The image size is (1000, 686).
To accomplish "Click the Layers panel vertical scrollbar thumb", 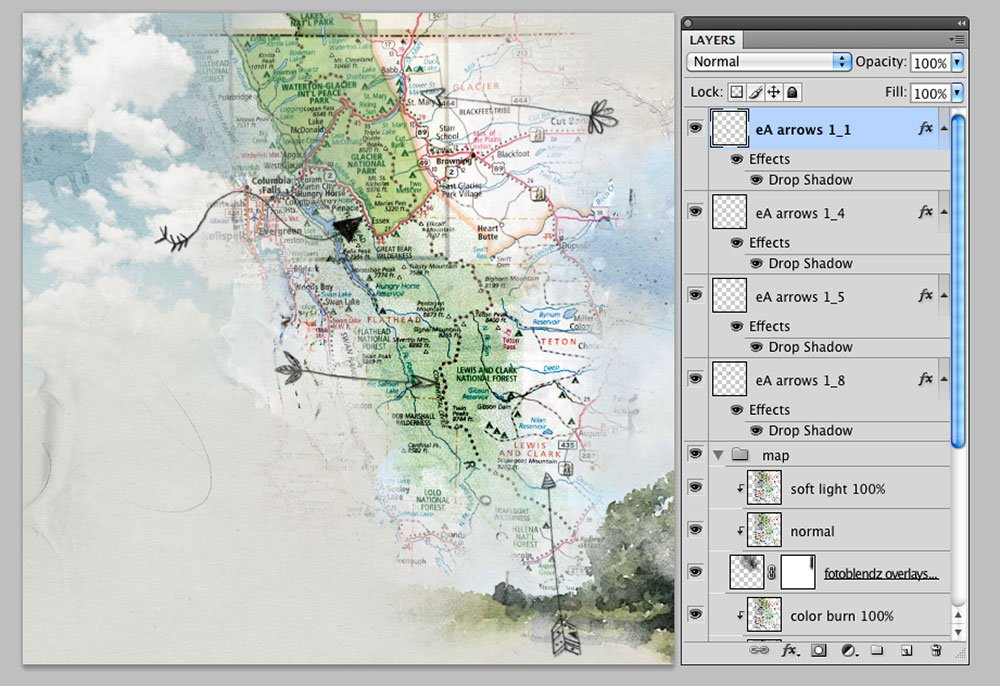I will [957, 281].
